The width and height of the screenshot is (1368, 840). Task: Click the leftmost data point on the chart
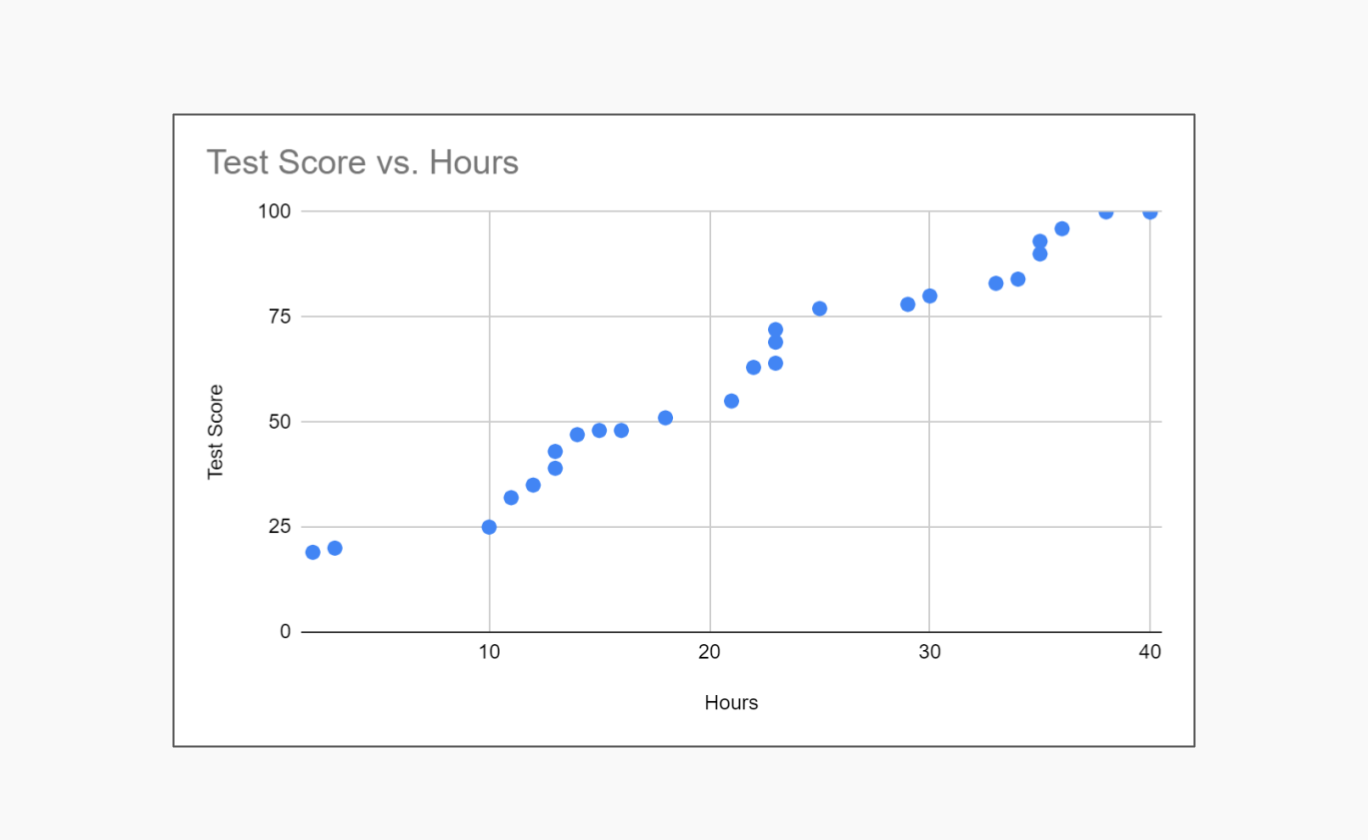pos(313,552)
